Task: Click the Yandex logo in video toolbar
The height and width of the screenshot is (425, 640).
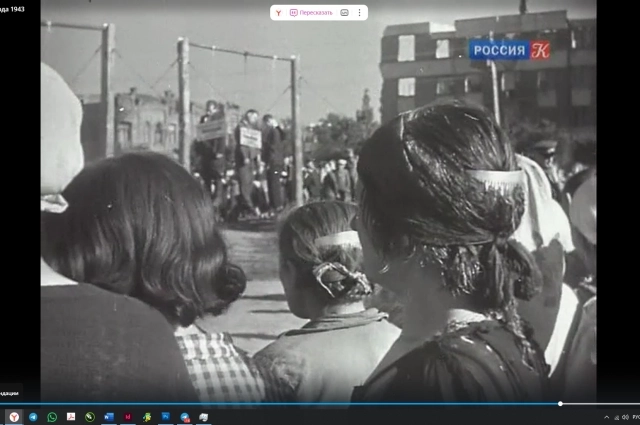Action: pyautogui.click(x=278, y=13)
